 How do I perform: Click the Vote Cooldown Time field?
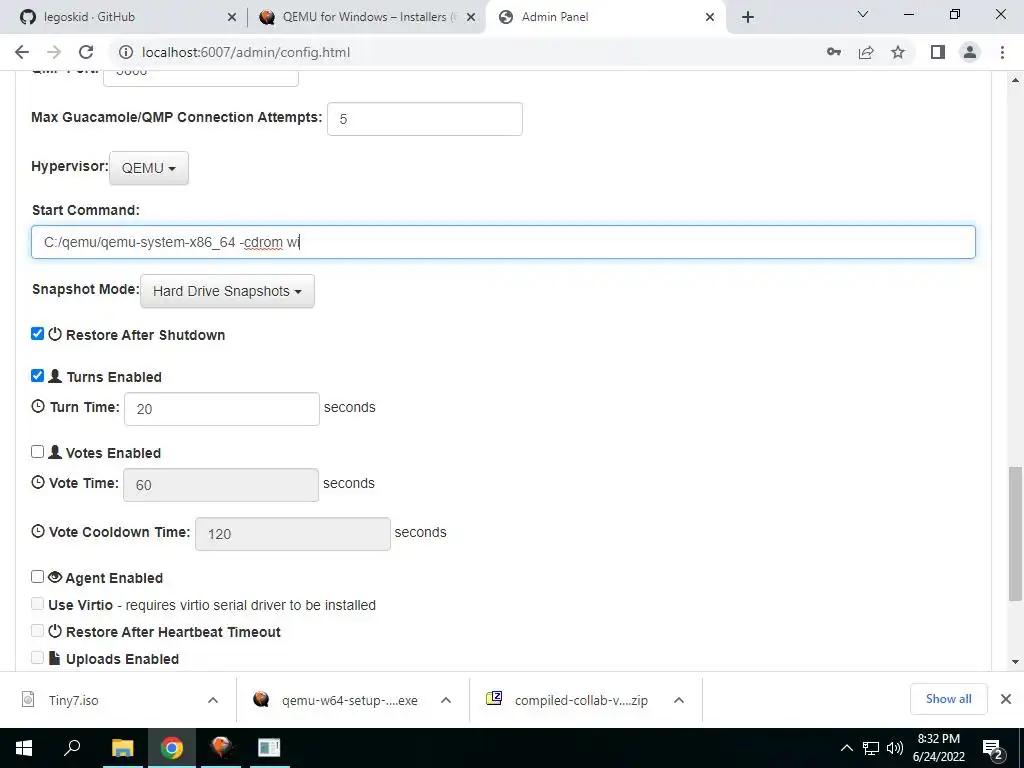click(293, 534)
